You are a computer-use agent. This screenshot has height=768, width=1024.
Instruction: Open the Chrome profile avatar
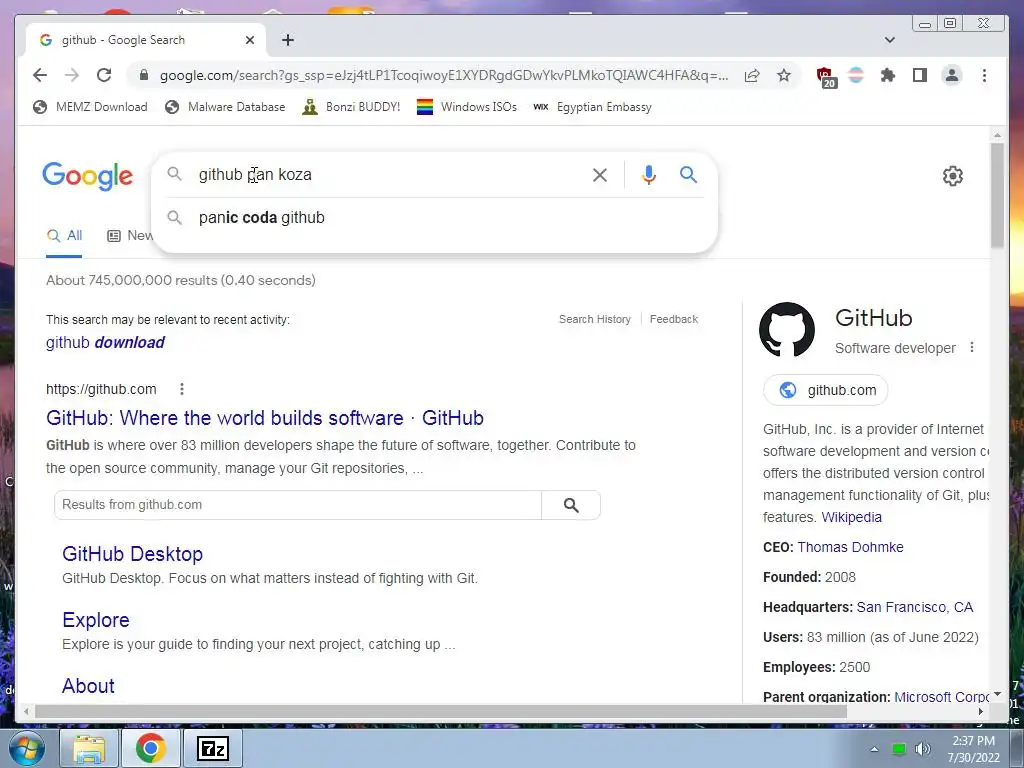952,75
